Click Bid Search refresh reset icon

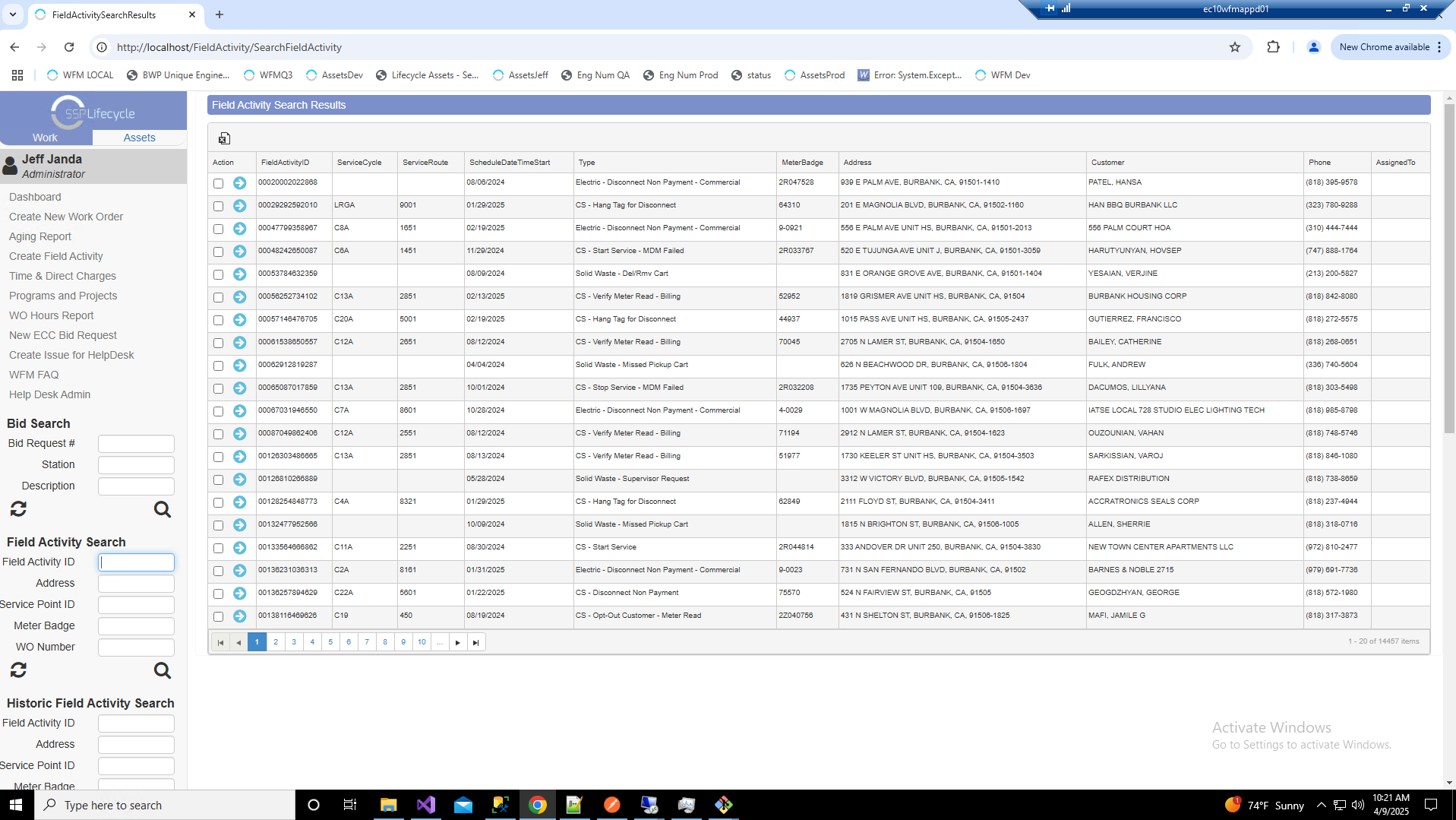(18, 509)
